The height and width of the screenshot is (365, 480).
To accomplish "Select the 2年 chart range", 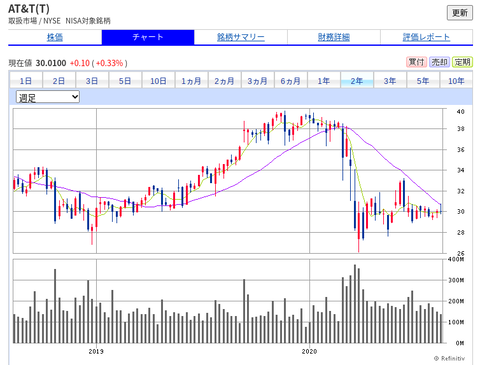I will [x=357, y=81].
